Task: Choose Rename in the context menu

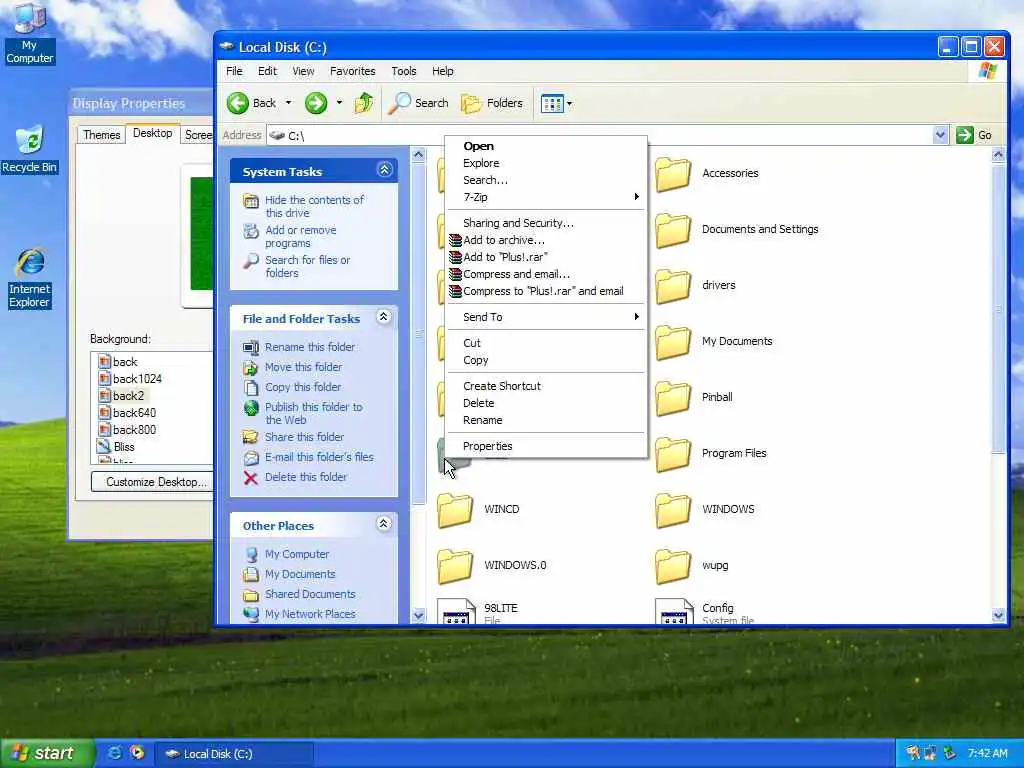Action: [546, 420]
